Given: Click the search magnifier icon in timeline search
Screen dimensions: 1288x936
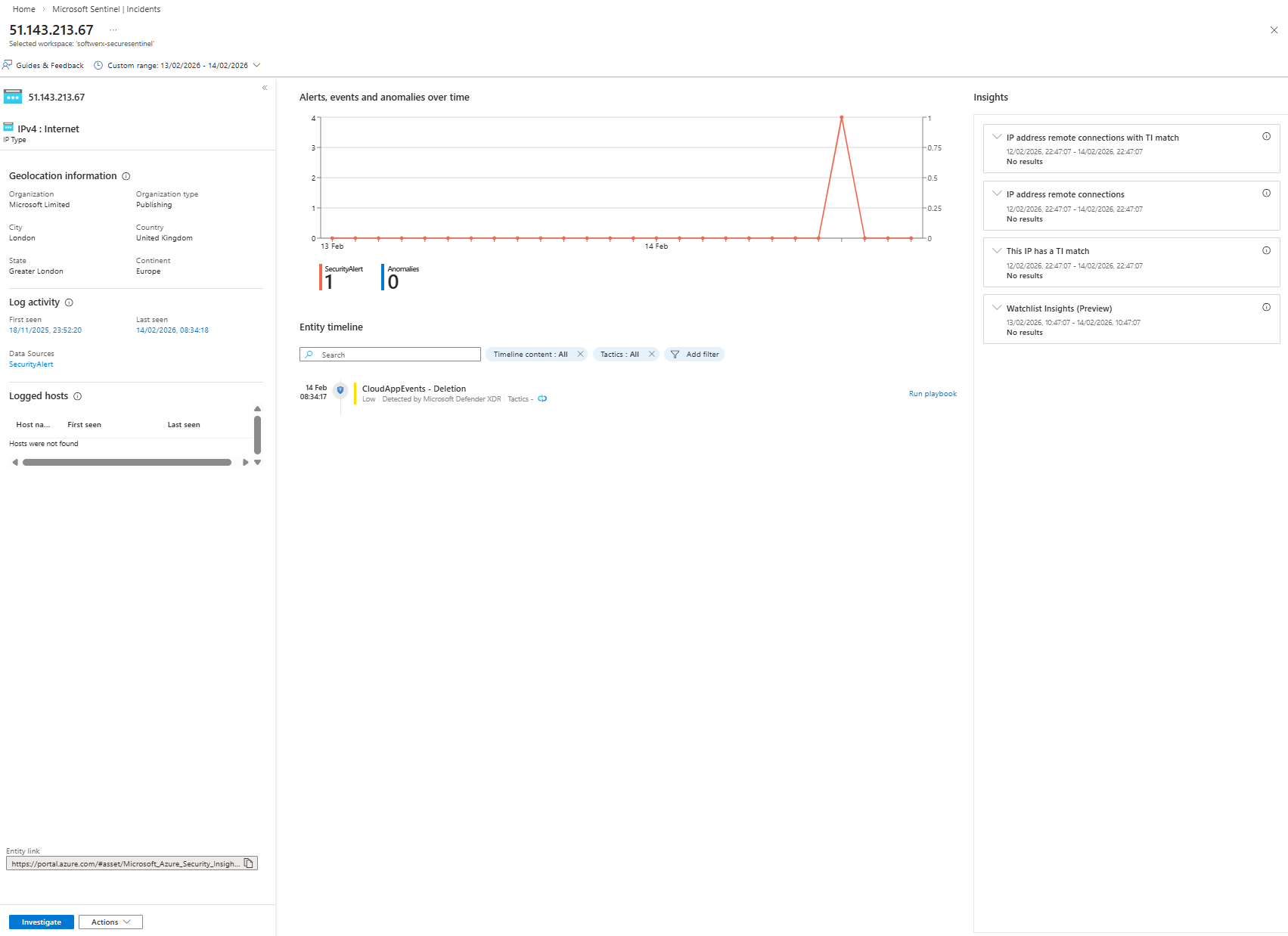Looking at the screenshot, I should (x=309, y=355).
